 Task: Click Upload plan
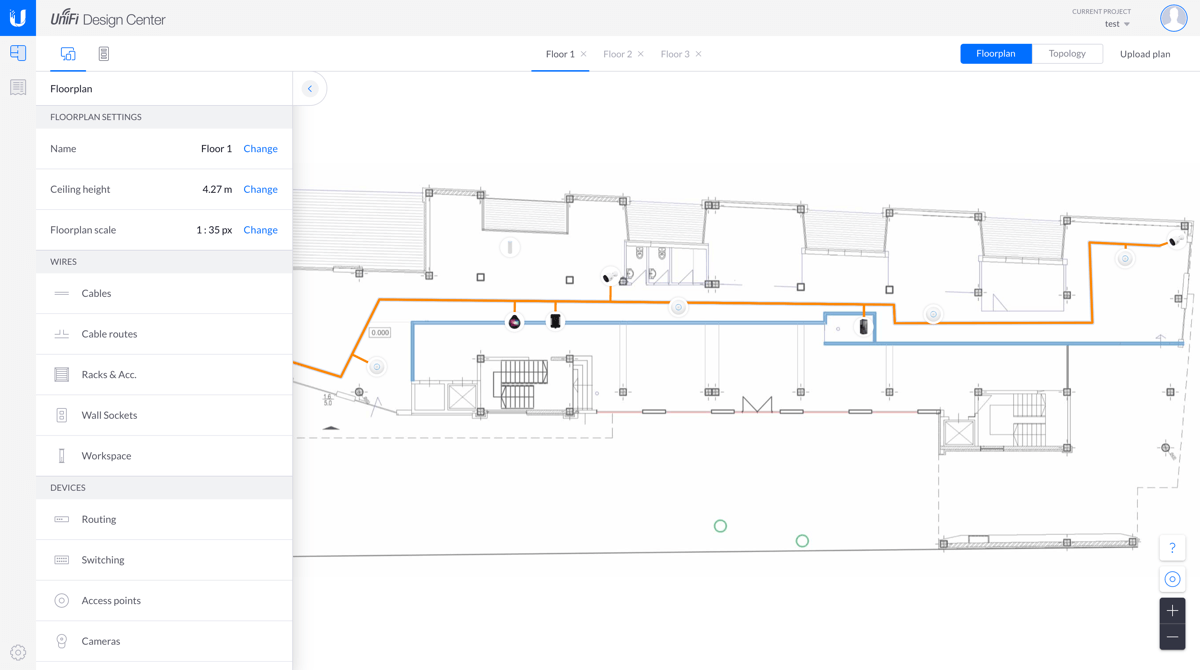1144,54
